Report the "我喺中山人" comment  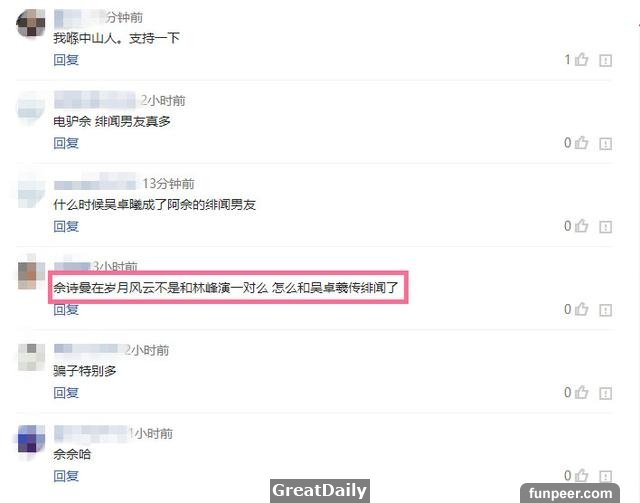(x=605, y=60)
